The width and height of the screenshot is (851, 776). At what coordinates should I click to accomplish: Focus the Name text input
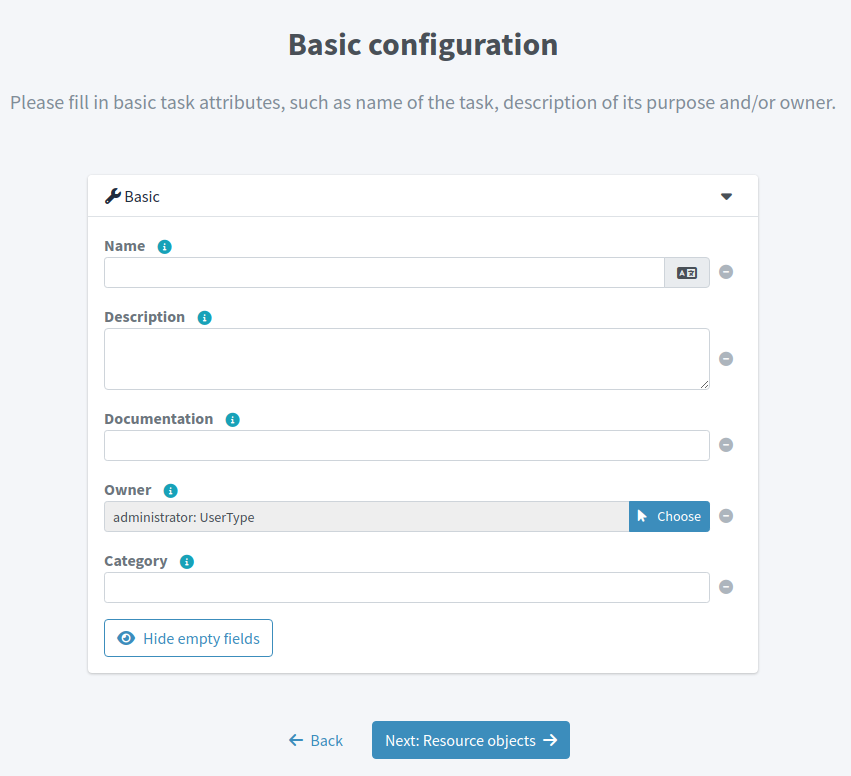(384, 272)
